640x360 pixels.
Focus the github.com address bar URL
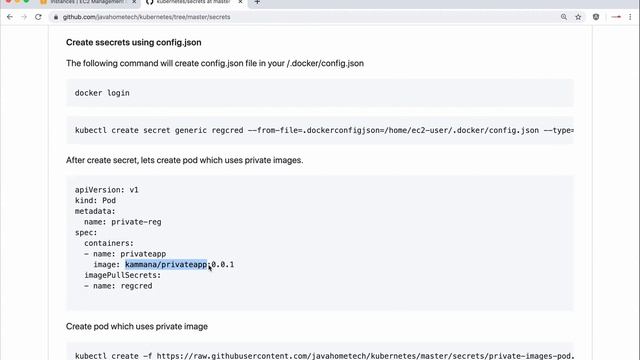(146, 17)
